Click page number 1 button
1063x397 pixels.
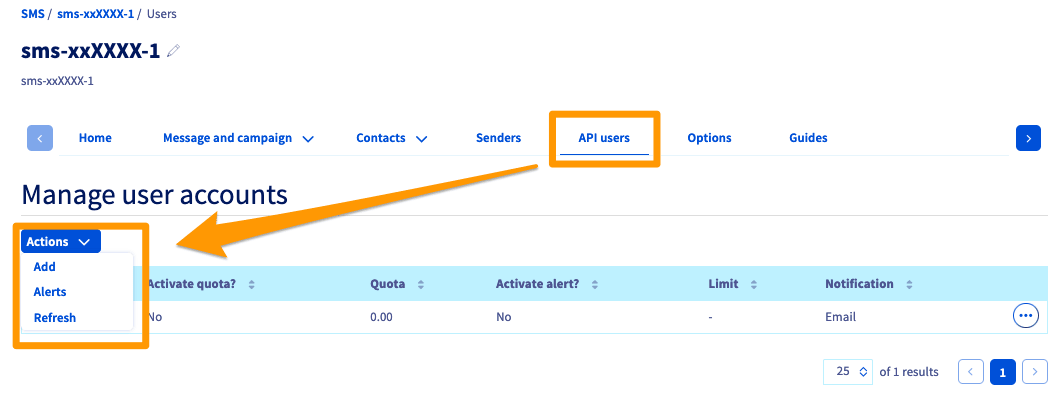[1003, 371]
